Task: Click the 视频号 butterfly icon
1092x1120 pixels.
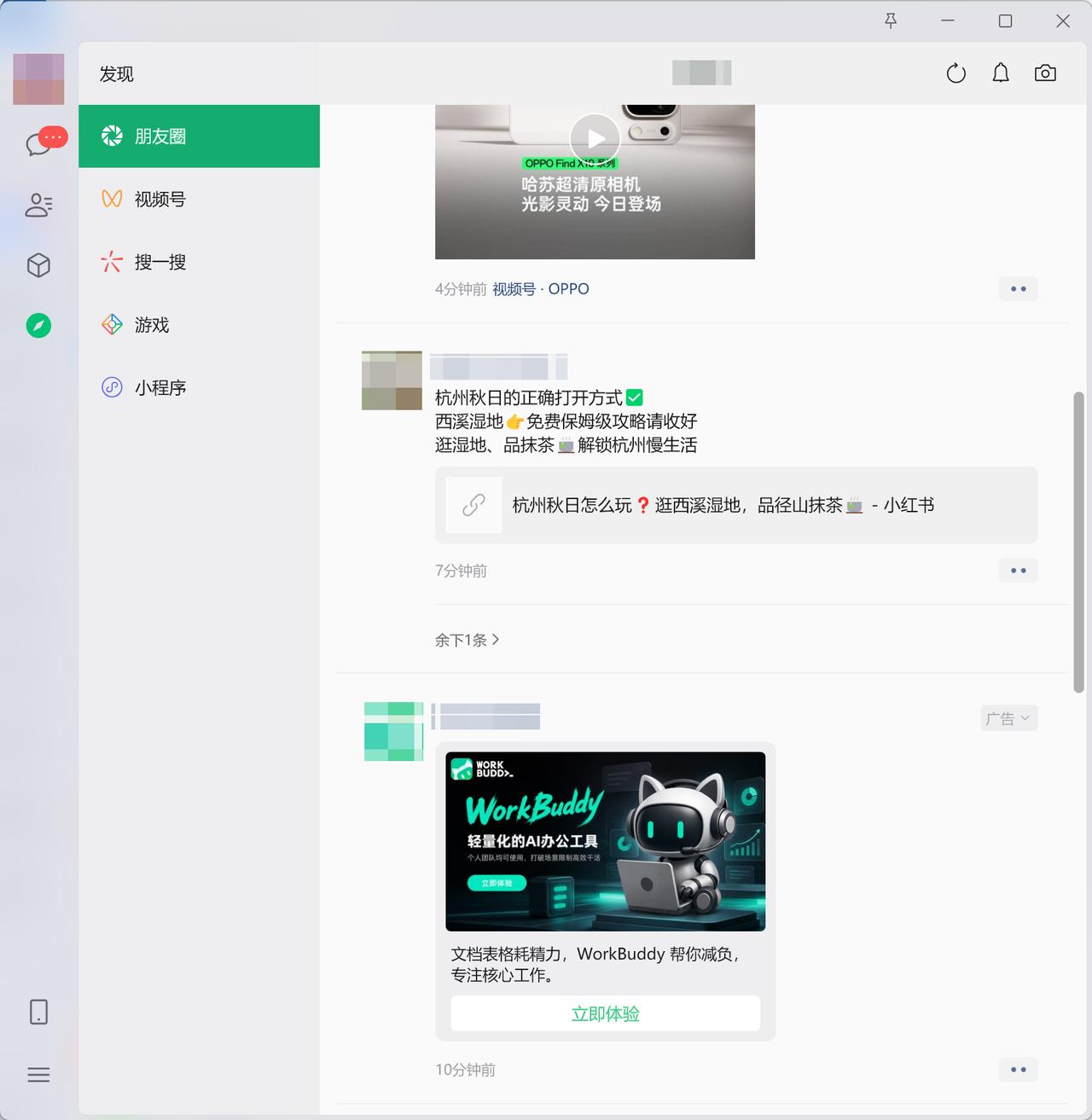Action: click(x=112, y=199)
